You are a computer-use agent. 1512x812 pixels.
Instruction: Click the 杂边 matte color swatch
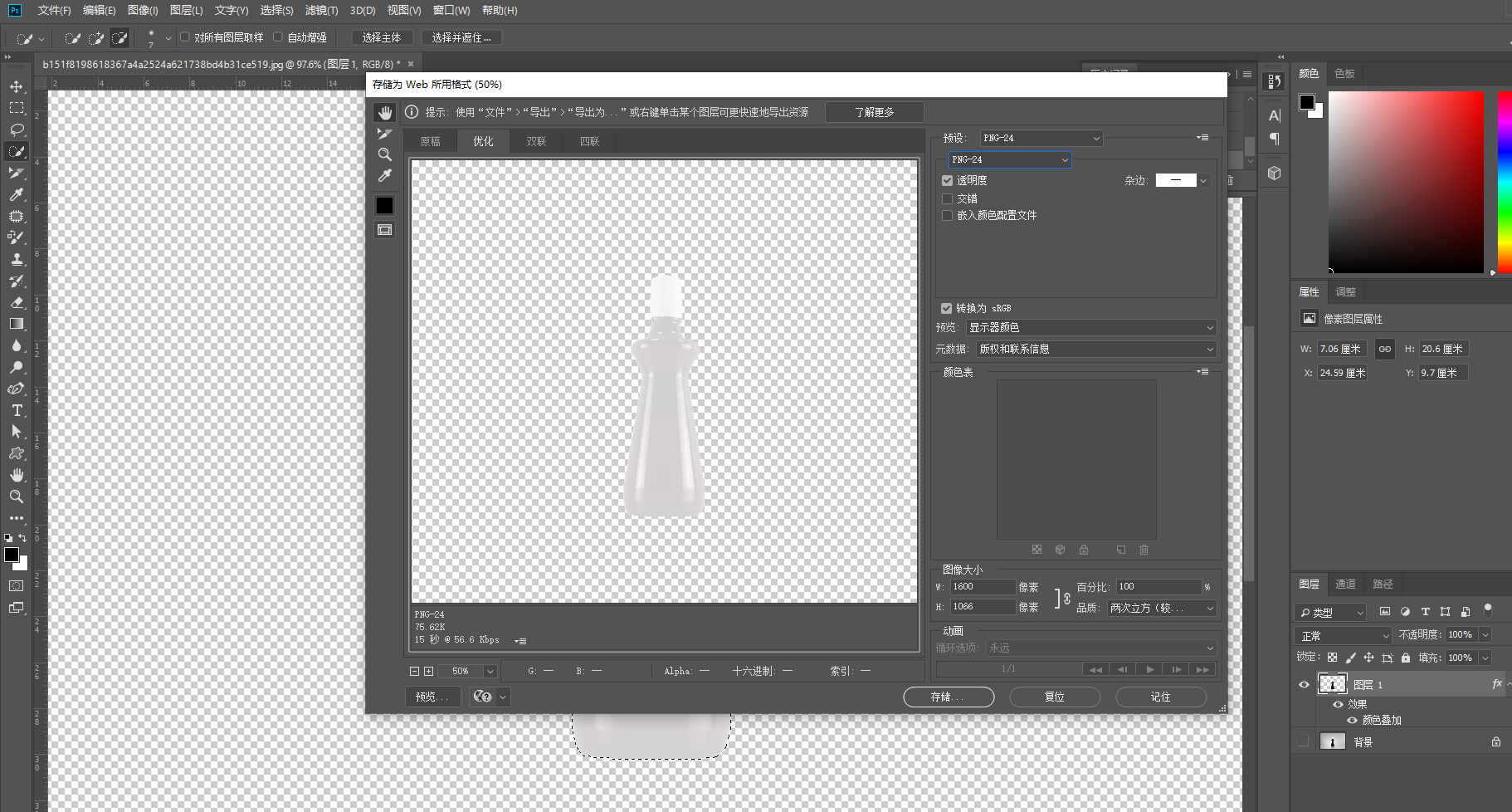pos(1176,180)
